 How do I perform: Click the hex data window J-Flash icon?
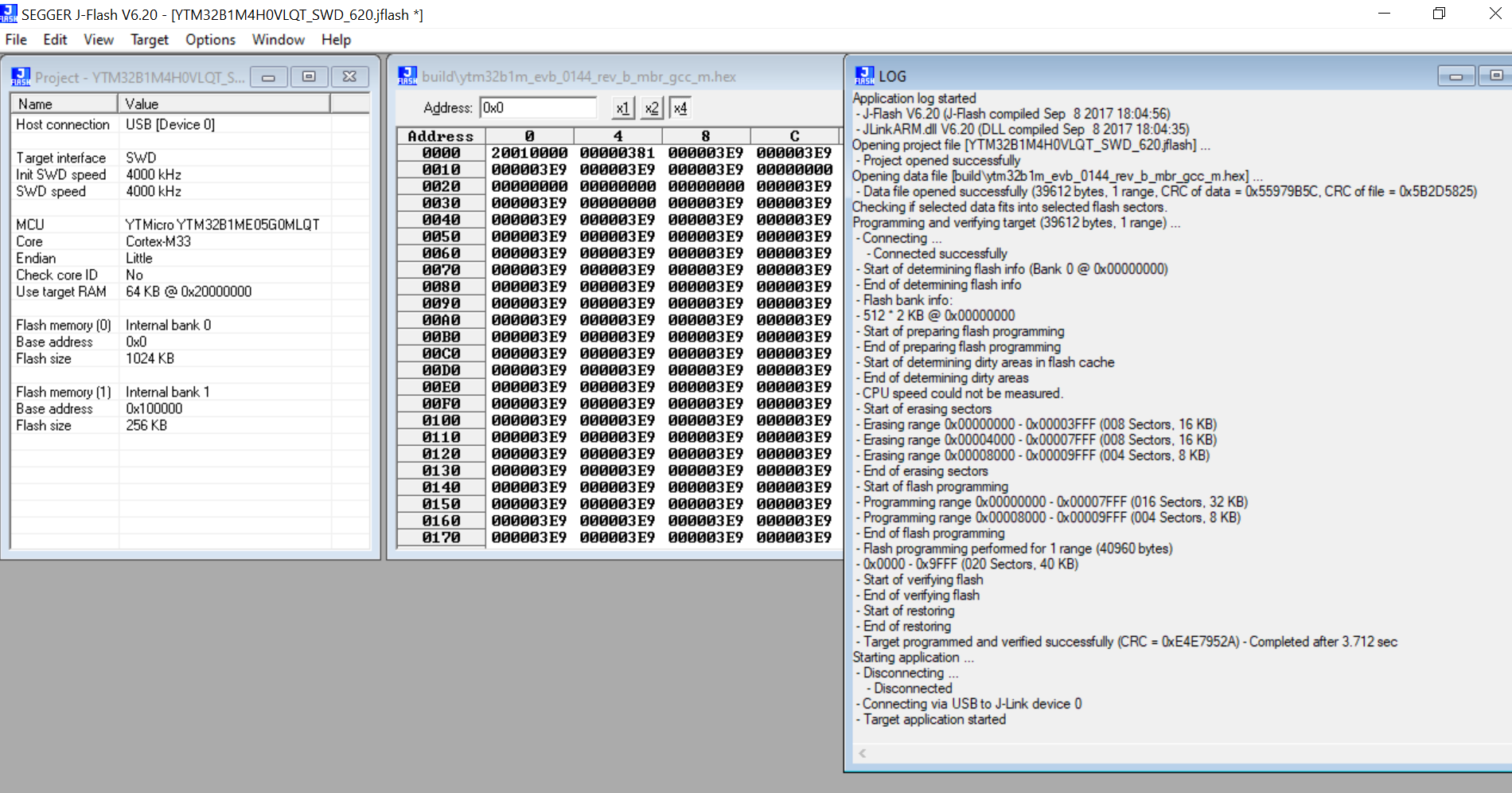[x=407, y=76]
